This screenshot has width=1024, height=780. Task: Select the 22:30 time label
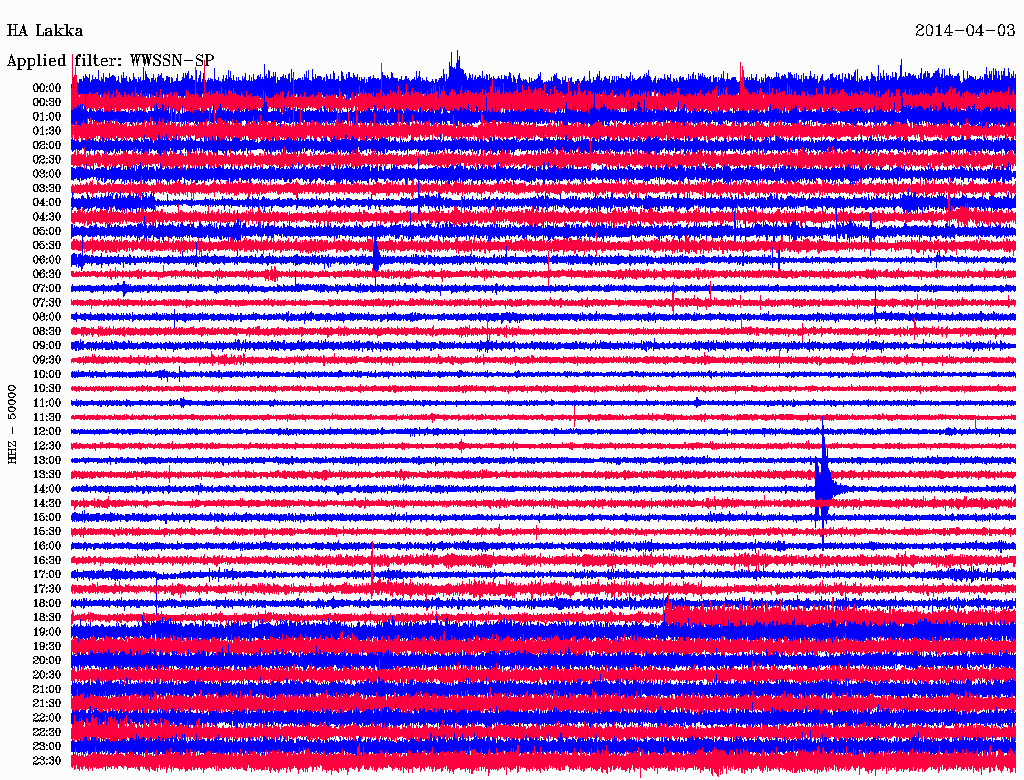(47, 732)
